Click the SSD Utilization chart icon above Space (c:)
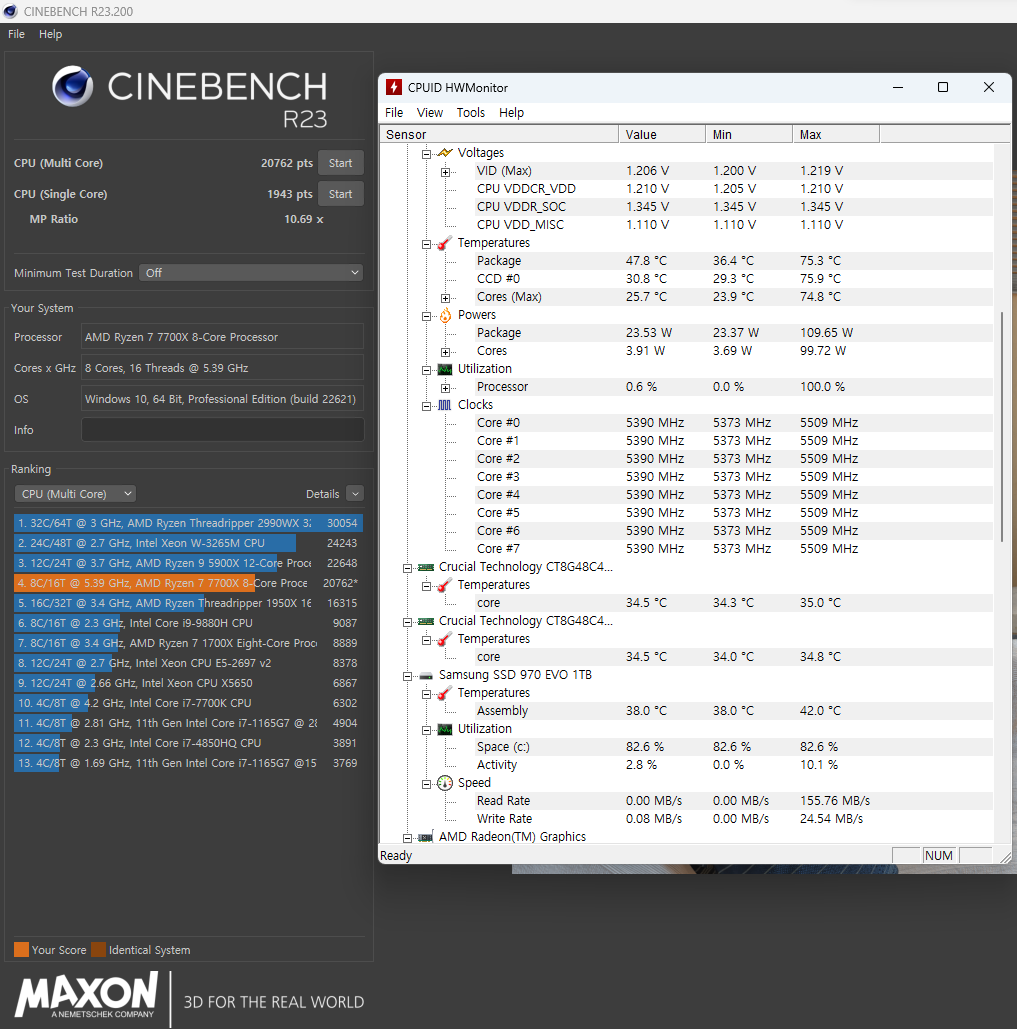 click(x=445, y=730)
